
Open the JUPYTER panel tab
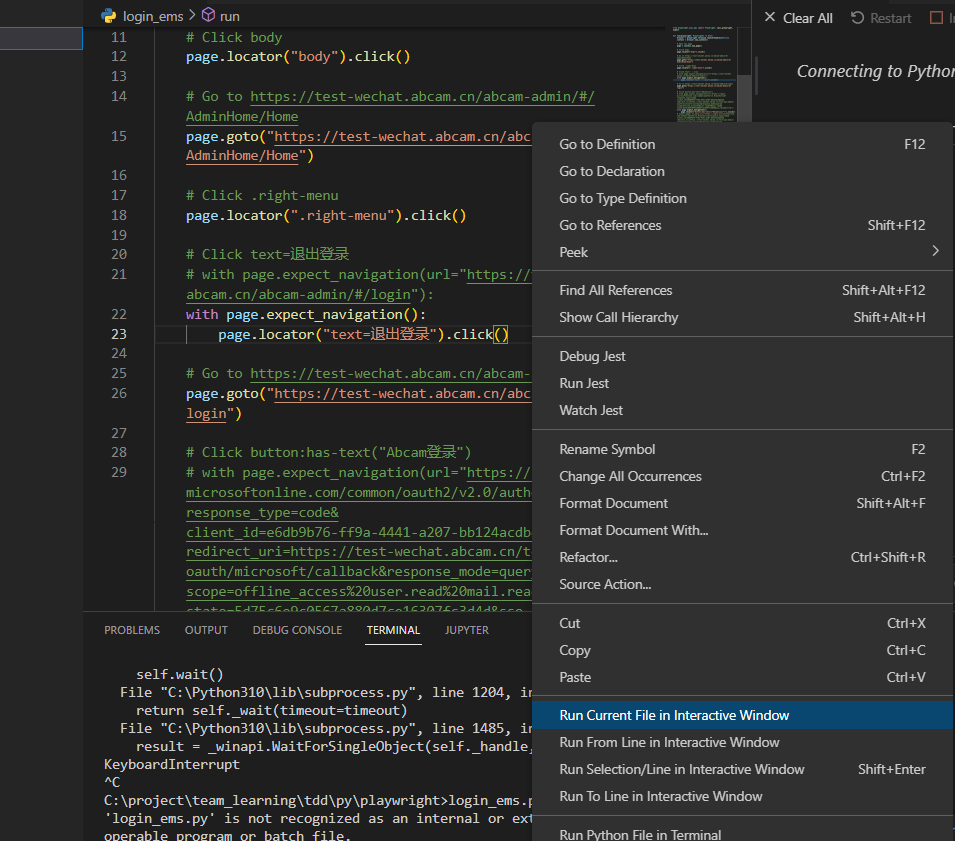click(466, 630)
